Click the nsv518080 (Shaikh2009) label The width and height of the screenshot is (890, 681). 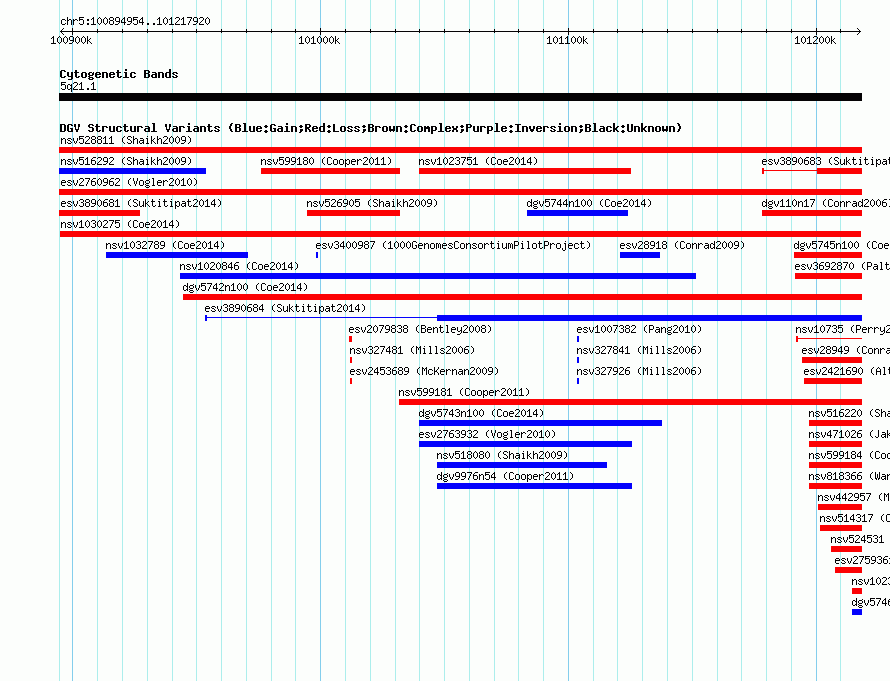(502, 455)
